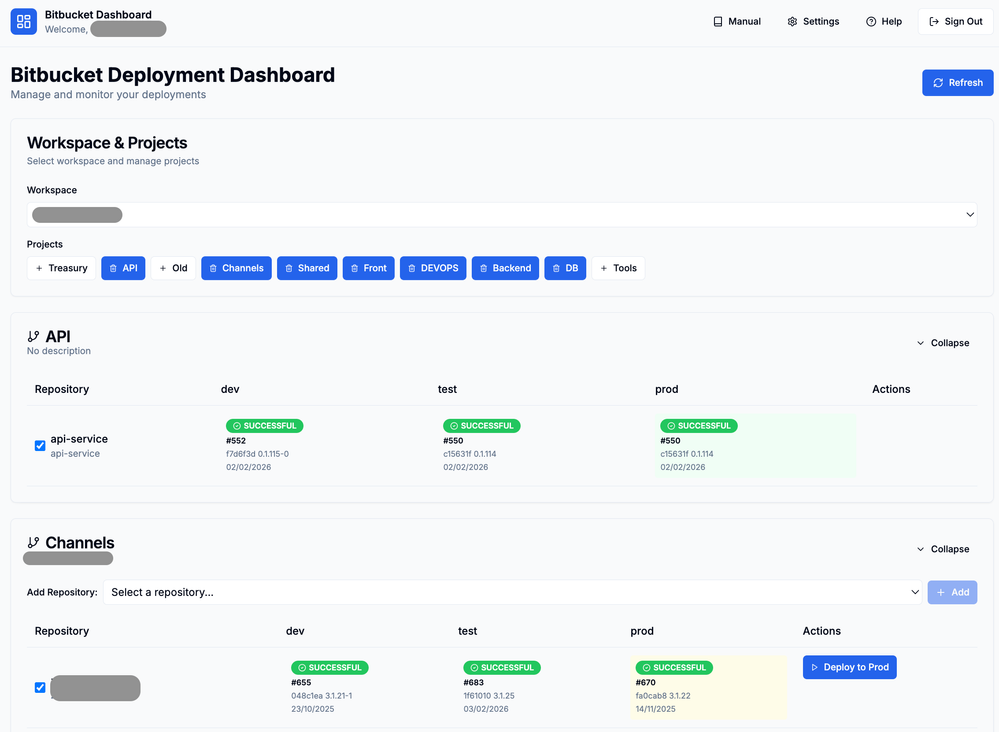
Task: Click the Bitbucket Dashboard grid logo icon
Action: pyautogui.click(x=24, y=22)
